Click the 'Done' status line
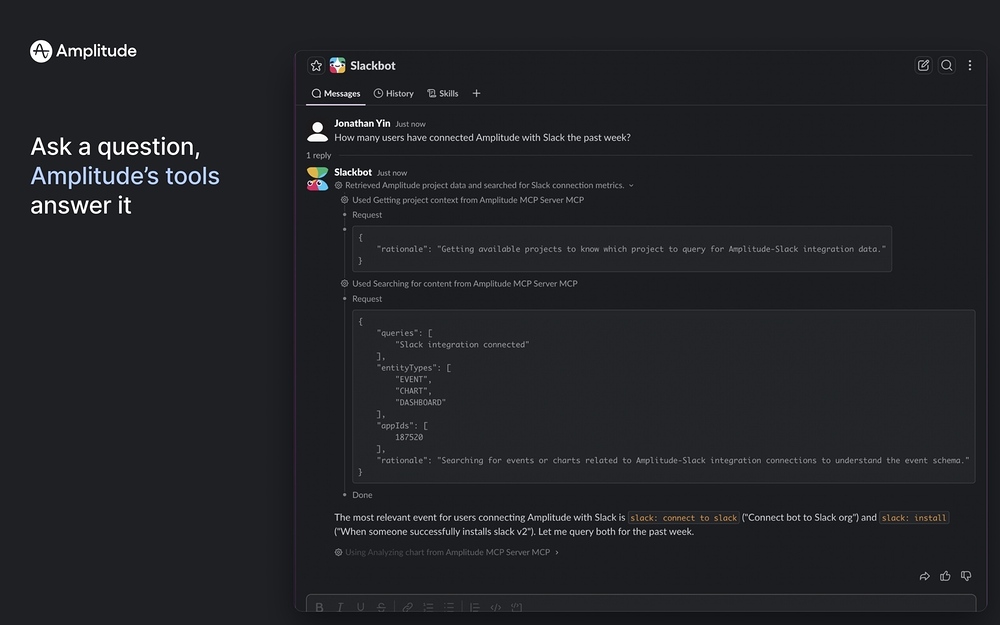 coord(362,495)
